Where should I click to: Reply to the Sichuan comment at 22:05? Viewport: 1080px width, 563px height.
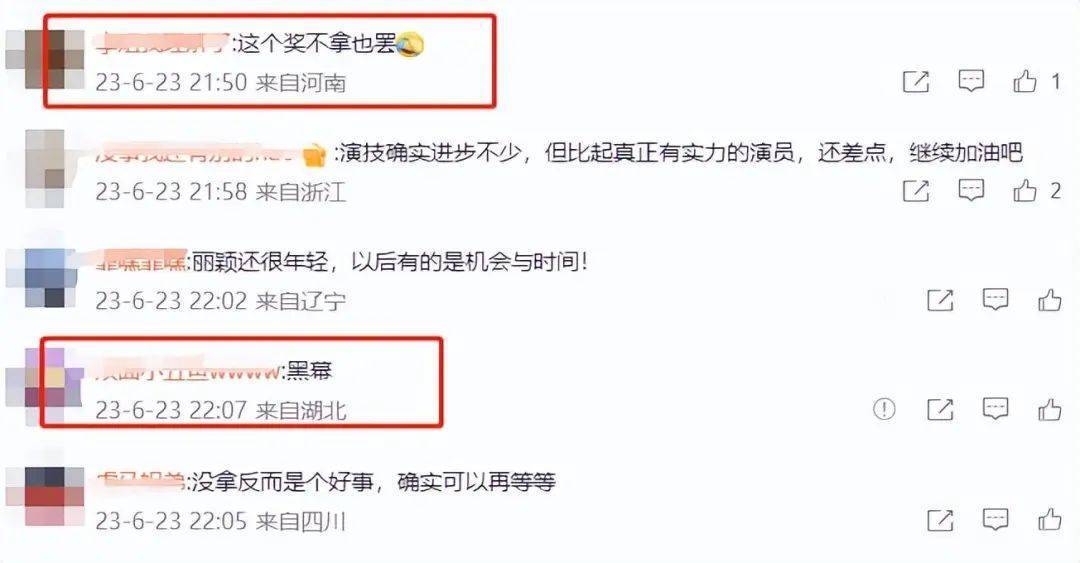tap(995, 520)
